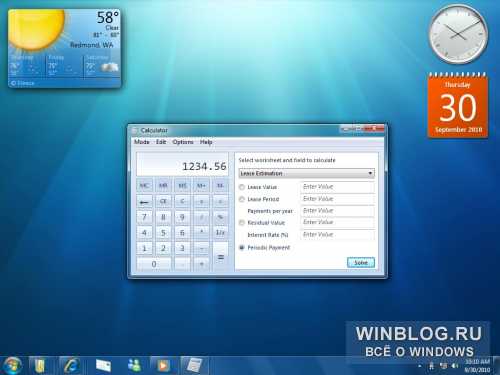Click the minus key
500x375 pixels.
pos(201,248)
